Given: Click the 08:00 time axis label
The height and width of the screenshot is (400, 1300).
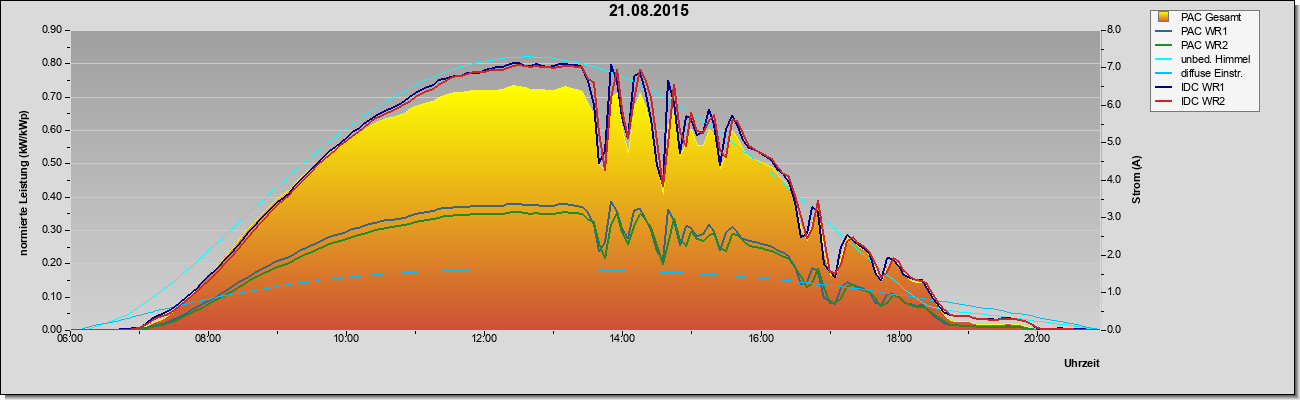Looking at the screenshot, I should [208, 340].
